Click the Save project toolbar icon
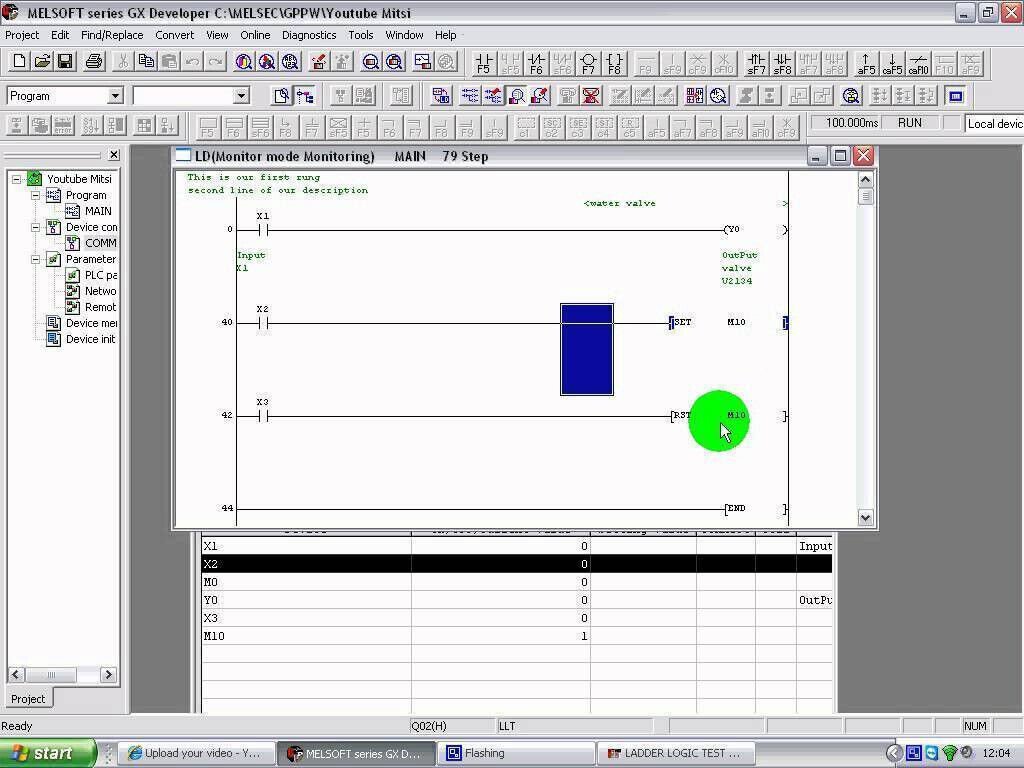1024x768 pixels. (x=64, y=61)
